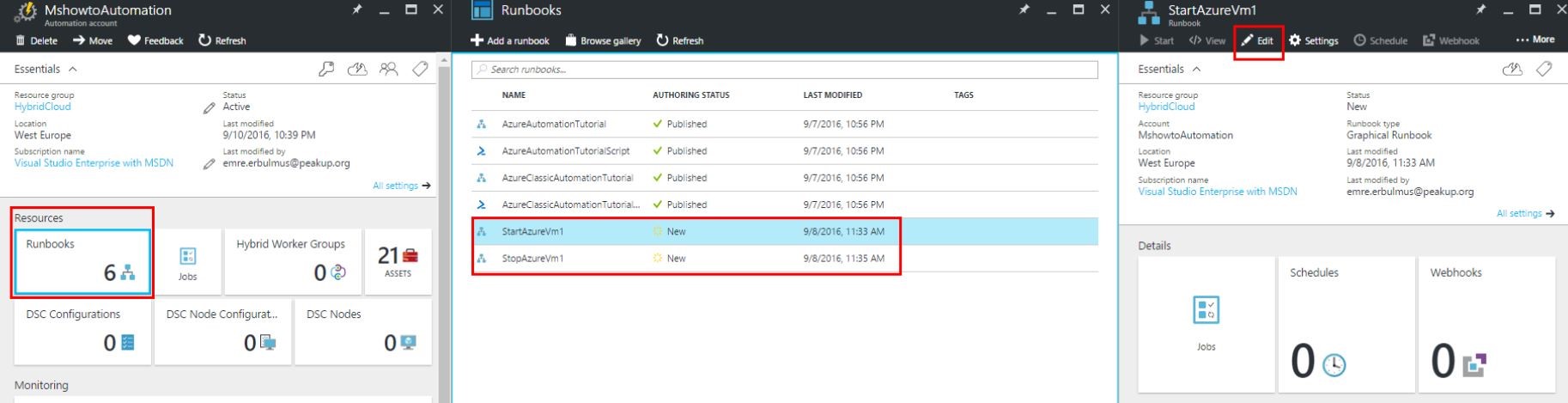Open All settings in StartAzureVm1 blade

click(x=1526, y=213)
